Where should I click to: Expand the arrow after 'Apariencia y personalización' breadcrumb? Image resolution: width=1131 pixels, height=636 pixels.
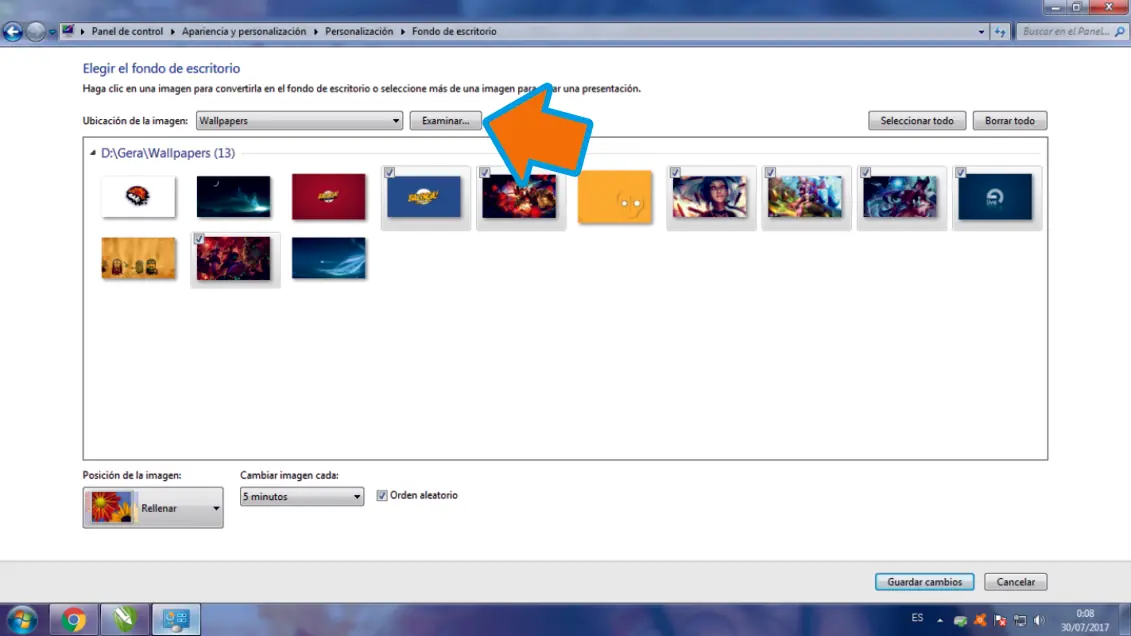[316, 32]
